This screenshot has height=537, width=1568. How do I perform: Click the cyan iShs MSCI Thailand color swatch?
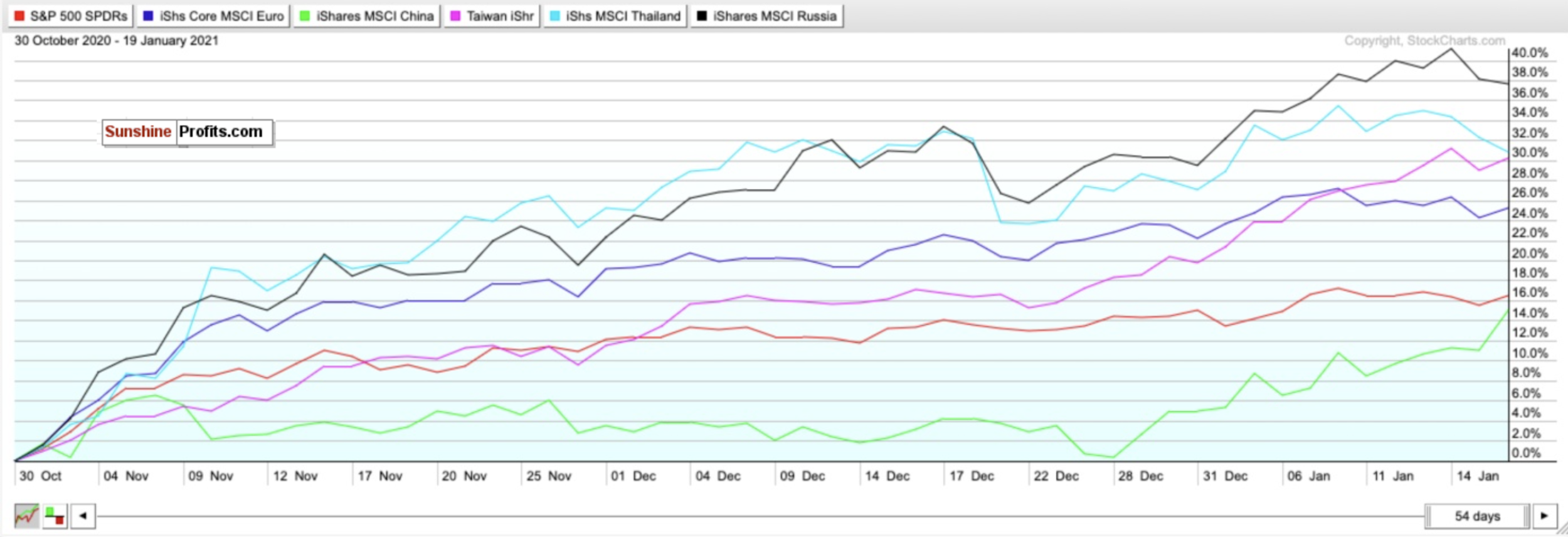pos(555,16)
